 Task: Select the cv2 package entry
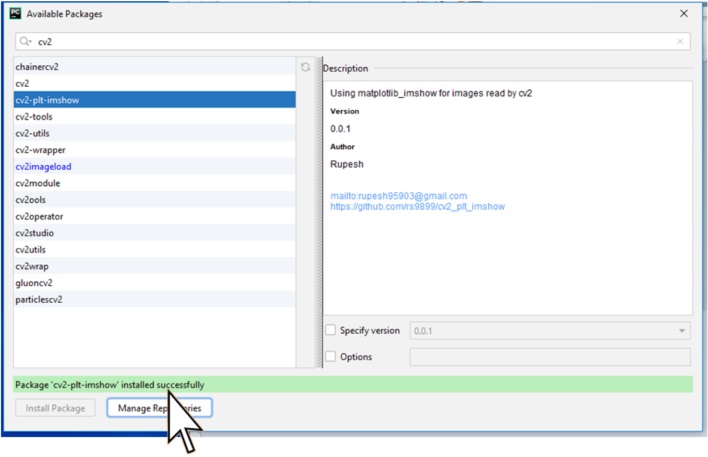22,83
